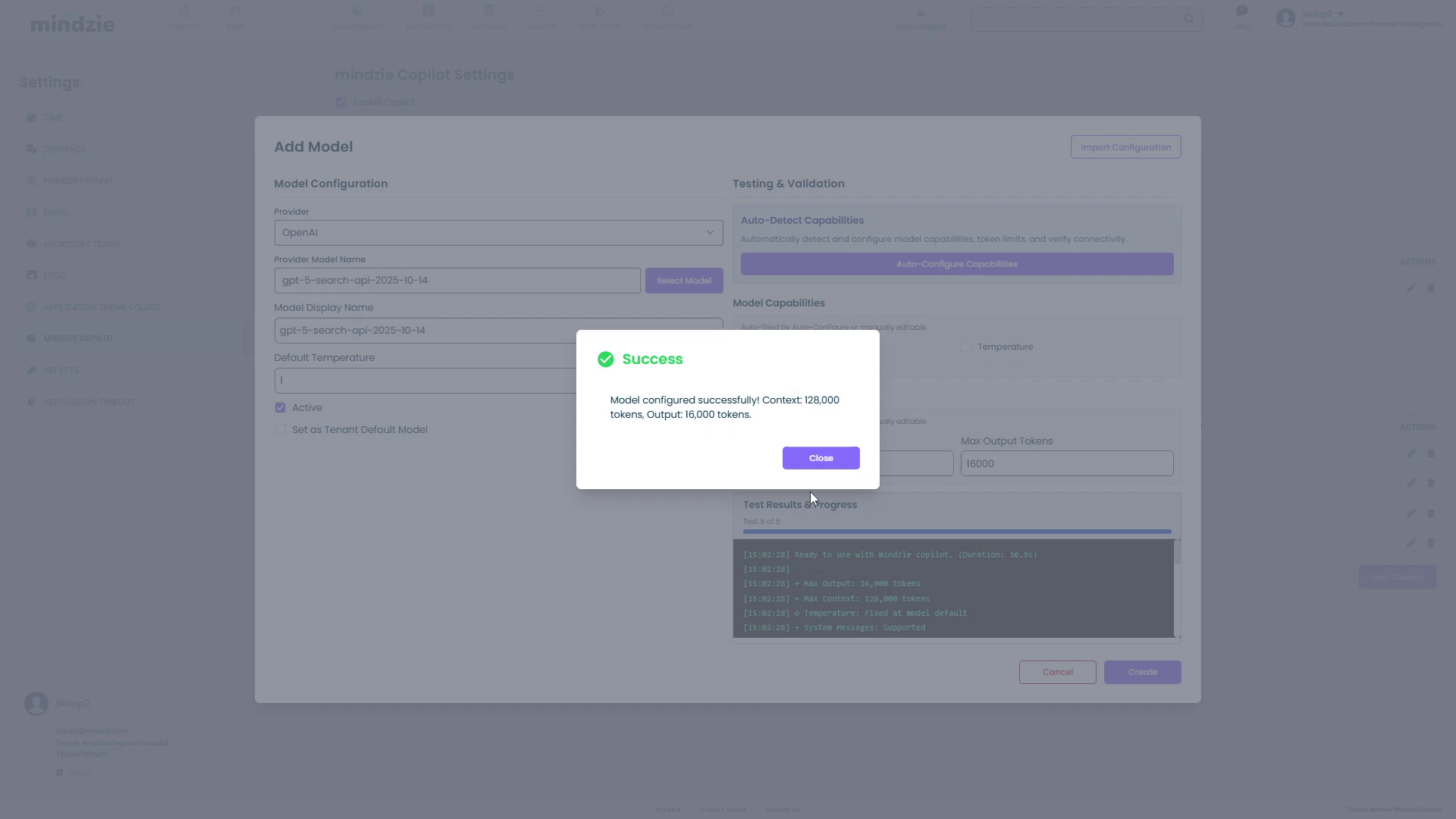This screenshot has height=819, width=1456.
Task: Enable Set as Tenant Default Model
Action: 281,430
